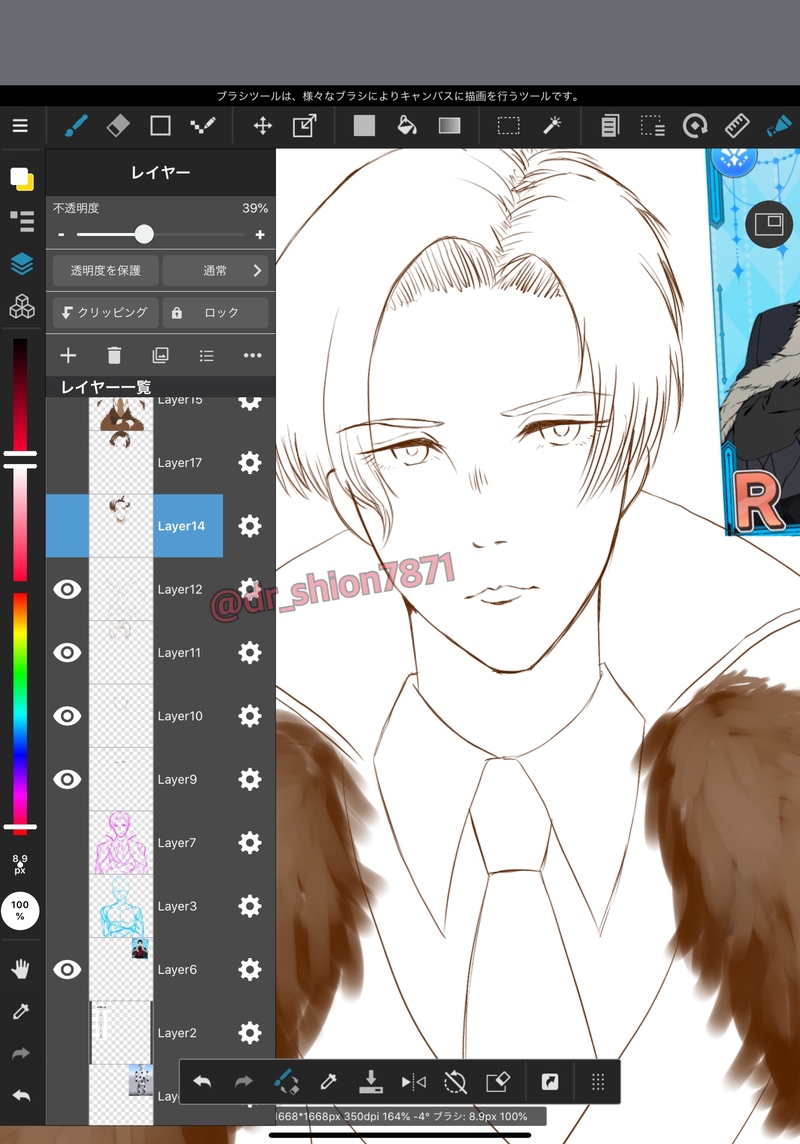Viewport: 800px width, 1144px height.
Task: Select the rectangular selection tool
Action: (x=508, y=125)
